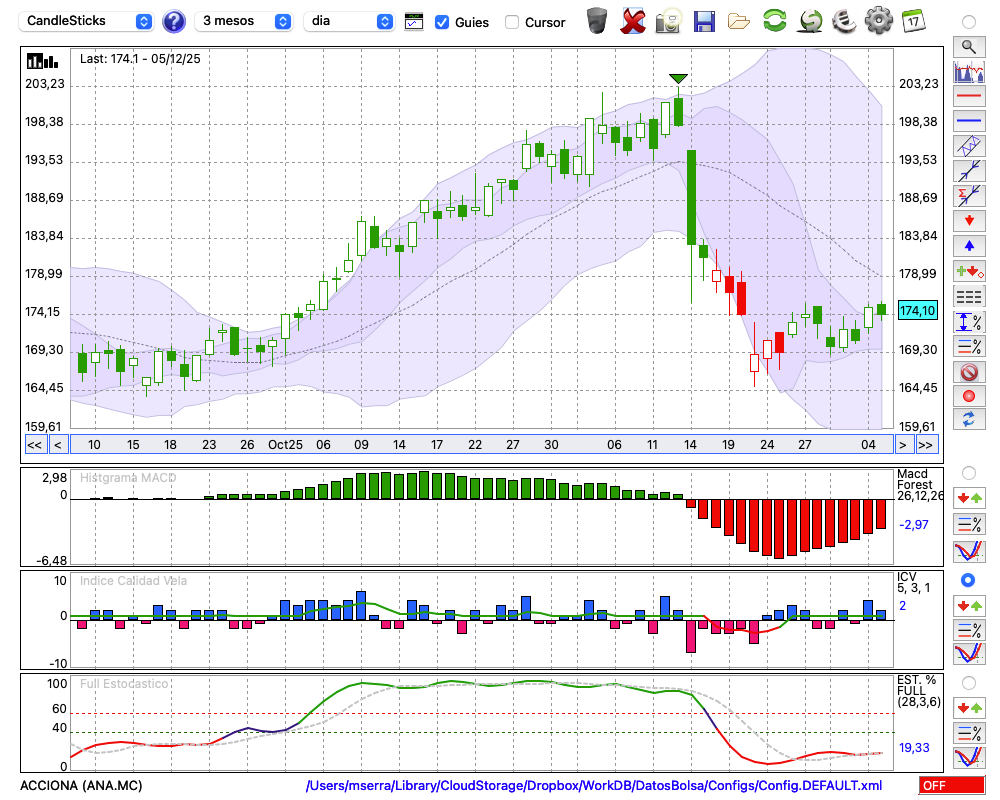Select the red horizontal line tool

pyautogui.click(x=968, y=97)
